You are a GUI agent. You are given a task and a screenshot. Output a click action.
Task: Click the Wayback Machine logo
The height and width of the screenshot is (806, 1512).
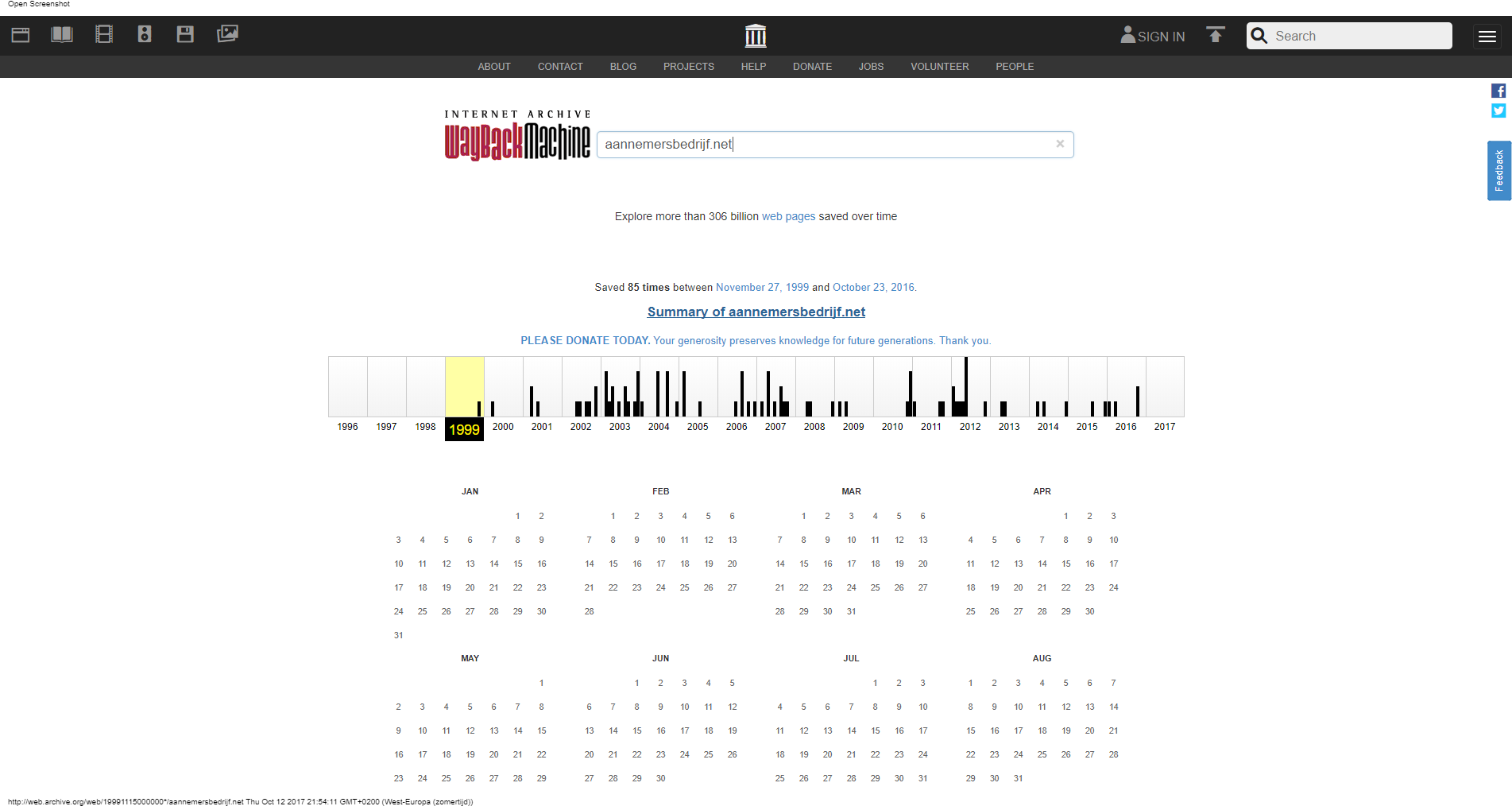(517, 135)
